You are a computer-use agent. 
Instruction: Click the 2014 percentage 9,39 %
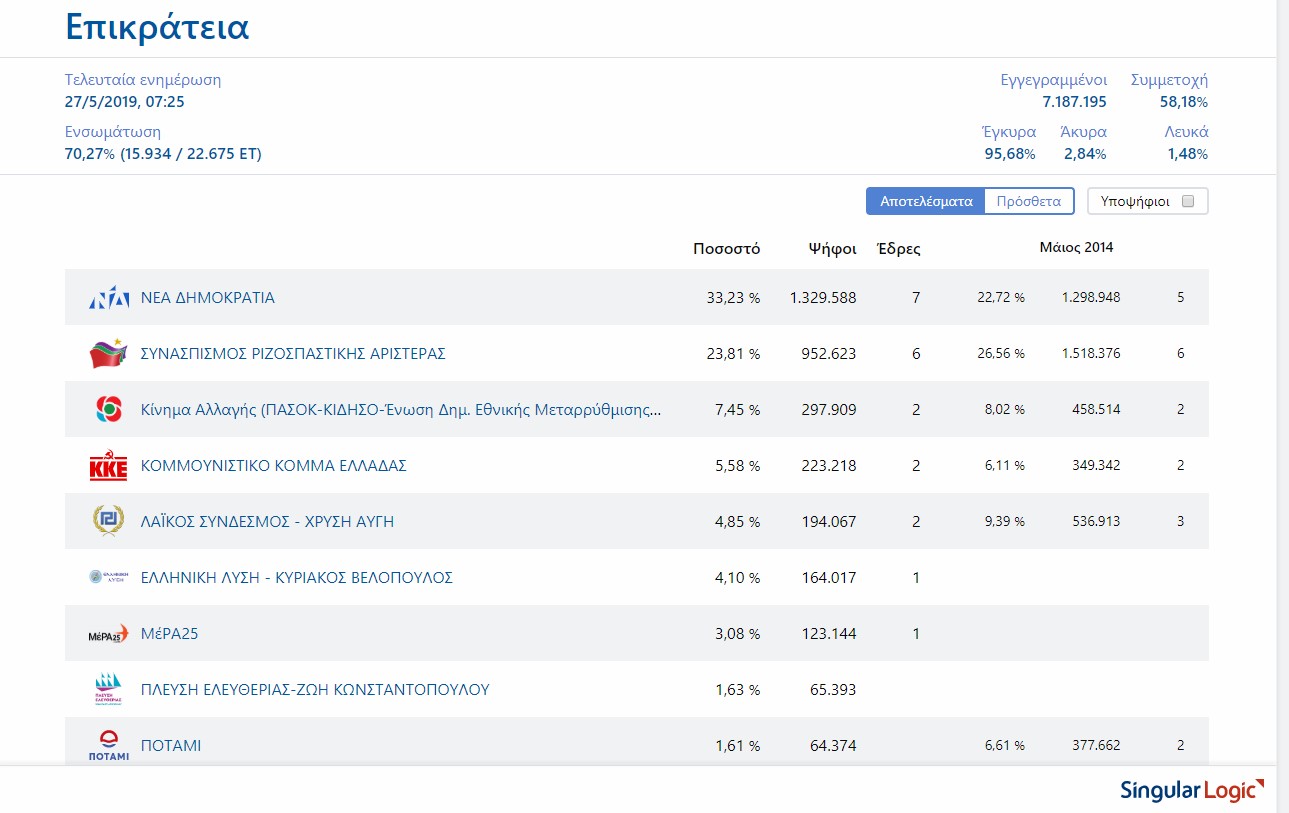coord(1005,522)
